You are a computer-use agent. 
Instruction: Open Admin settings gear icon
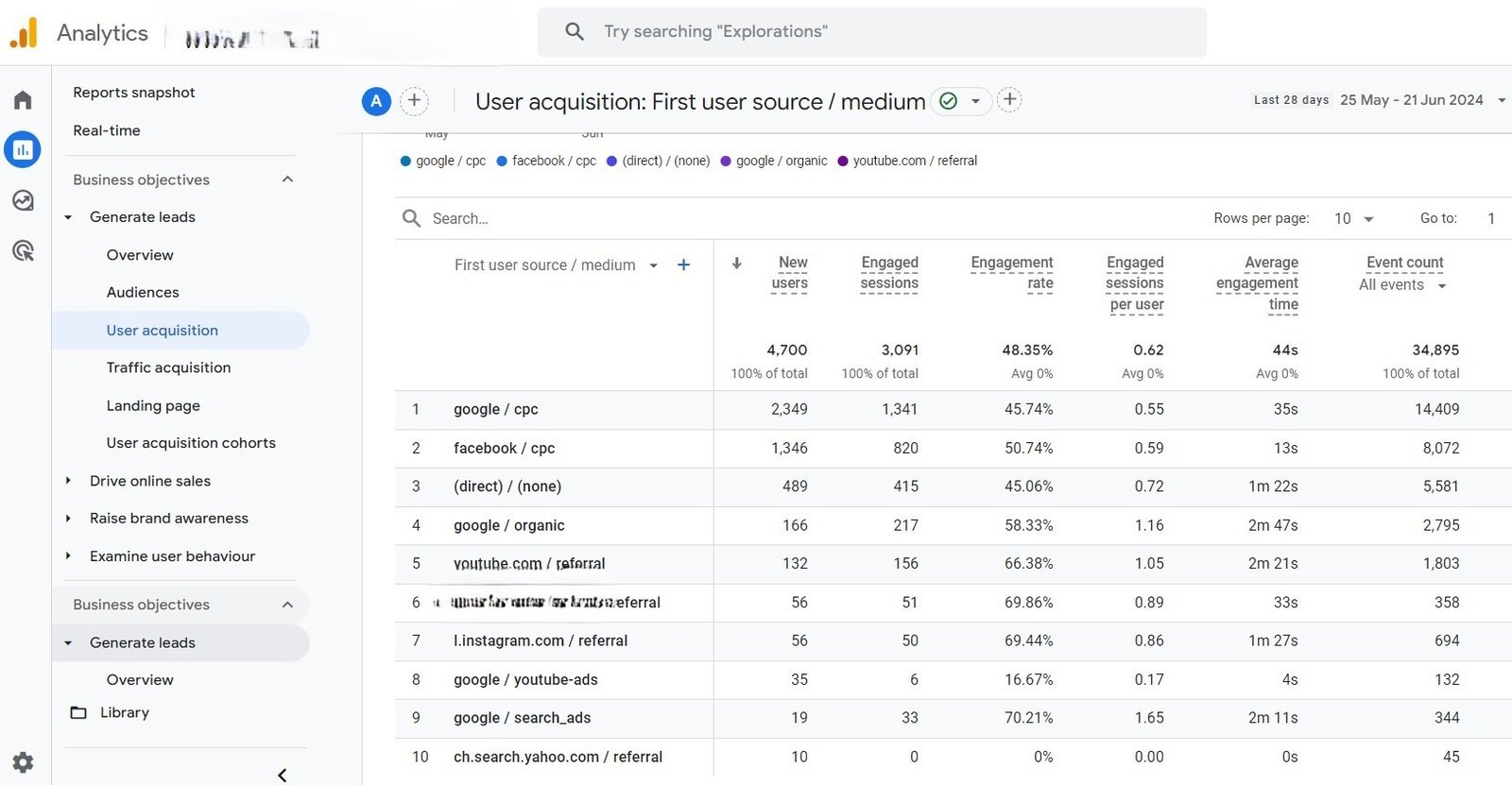tap(23, 762)
